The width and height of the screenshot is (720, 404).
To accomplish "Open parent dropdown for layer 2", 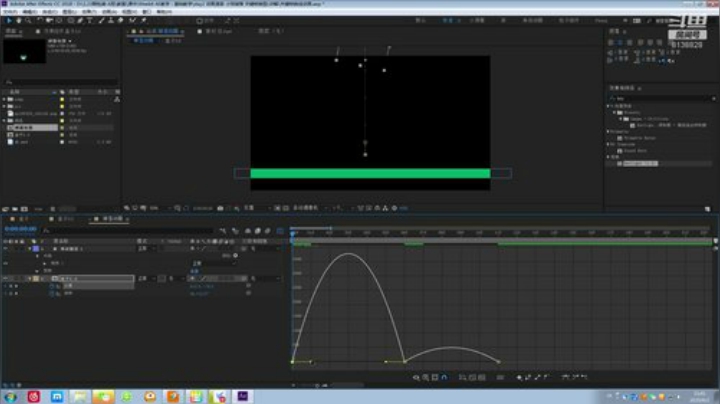I will (266, 279).
